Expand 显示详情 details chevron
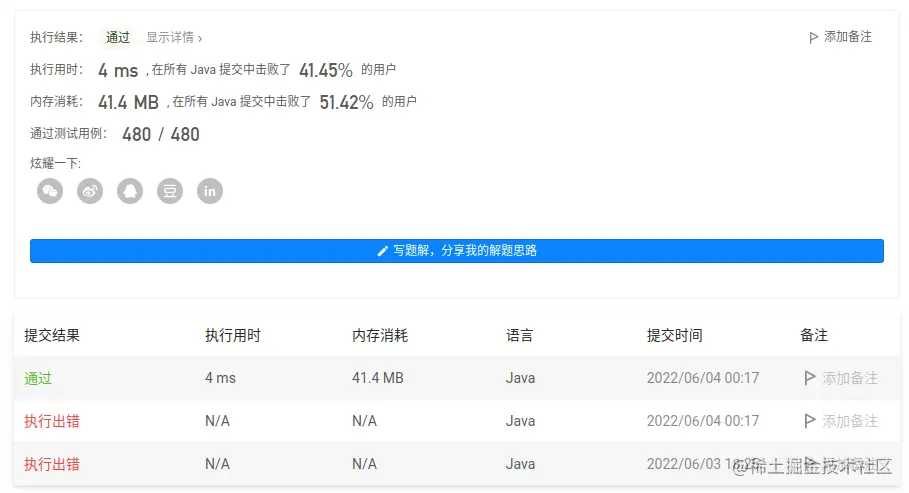909x493 pixels. pyautogui.click(x=200, y=39)
